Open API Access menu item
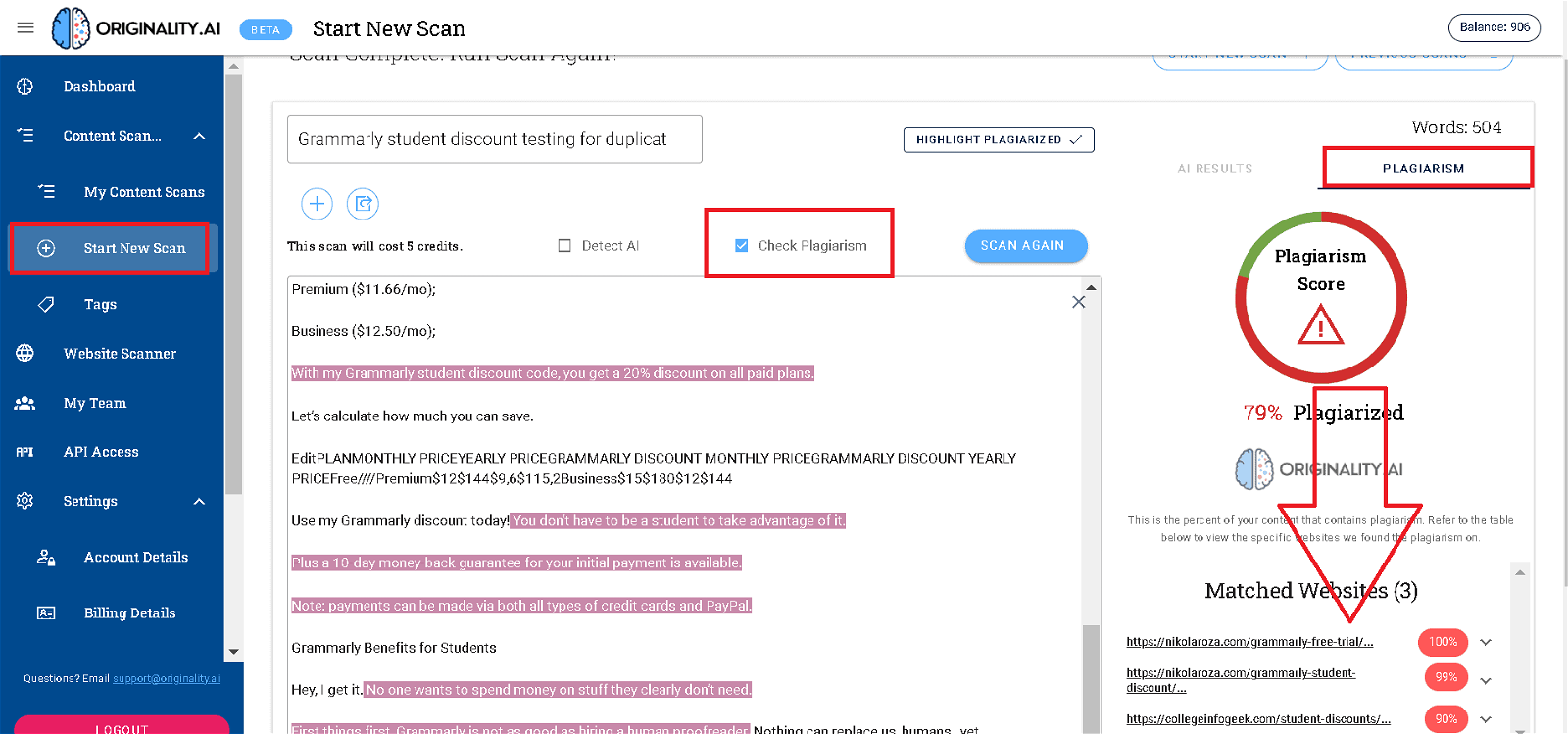1568x734 pixels. [x=101, y=452]
